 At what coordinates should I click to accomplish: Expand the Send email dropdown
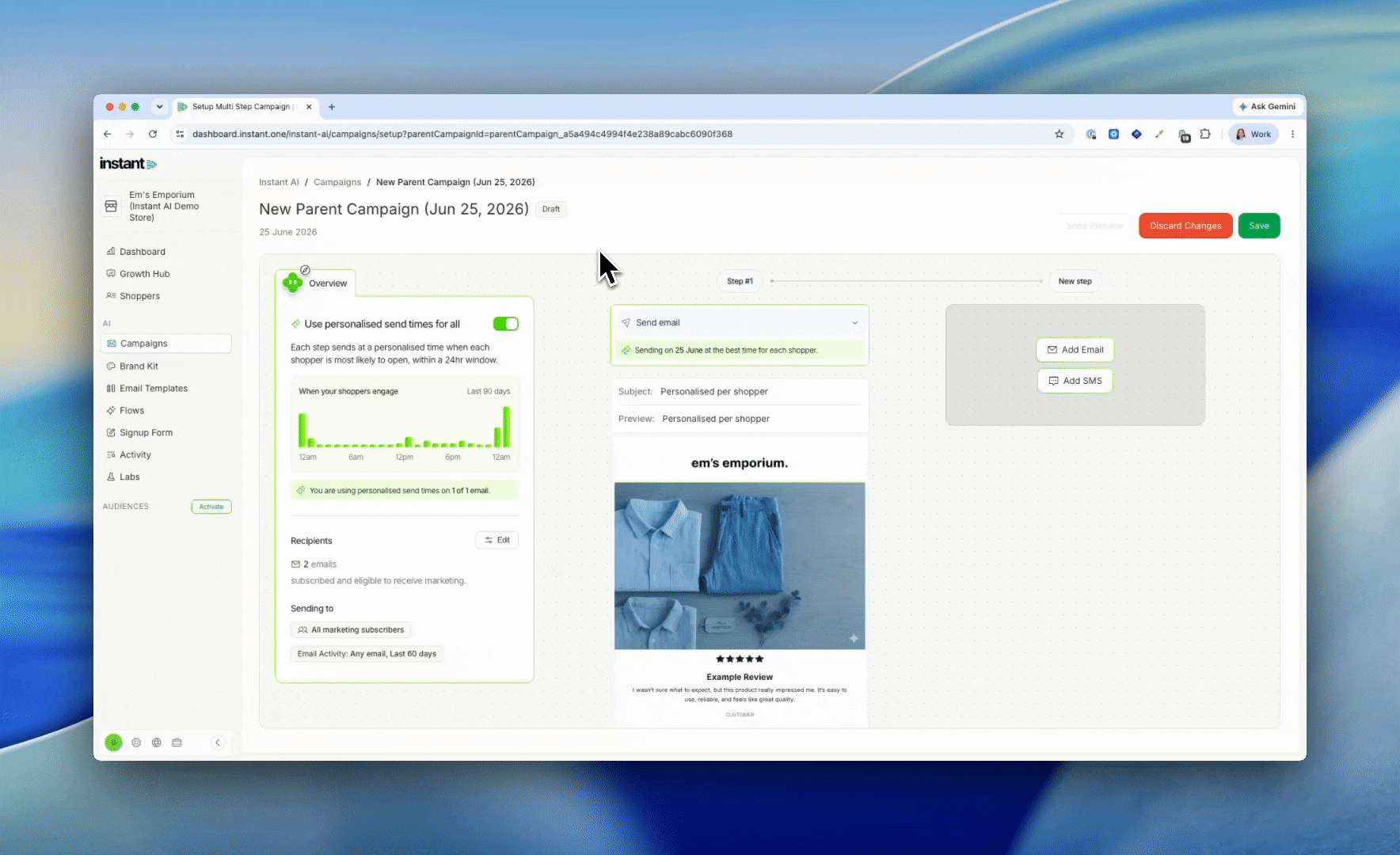point(740,323)
